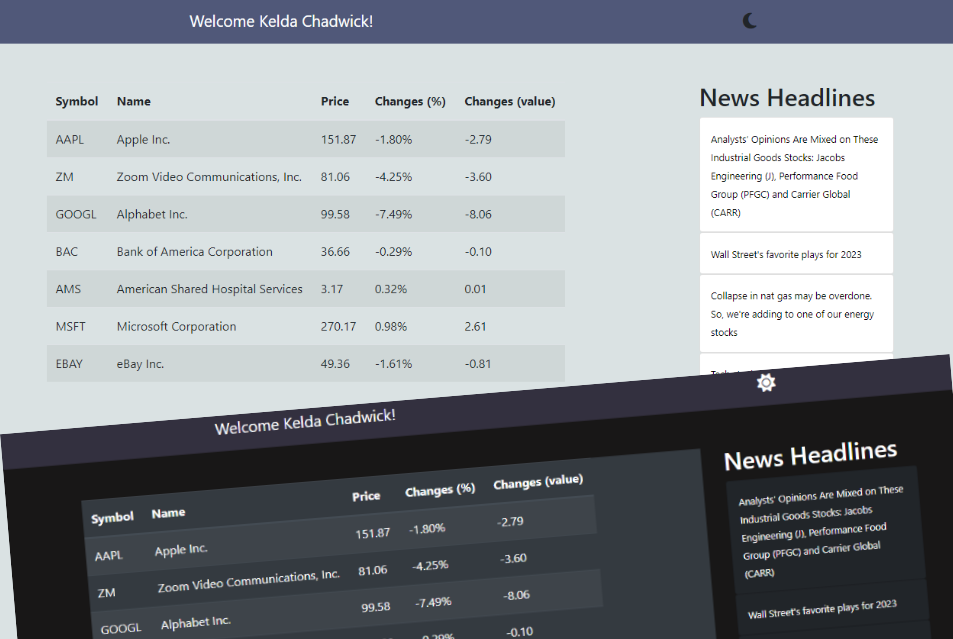953x639 pixels.
Task: Click the -1.61% change cell
Action: pyautogui.click(x=393, y=364)
